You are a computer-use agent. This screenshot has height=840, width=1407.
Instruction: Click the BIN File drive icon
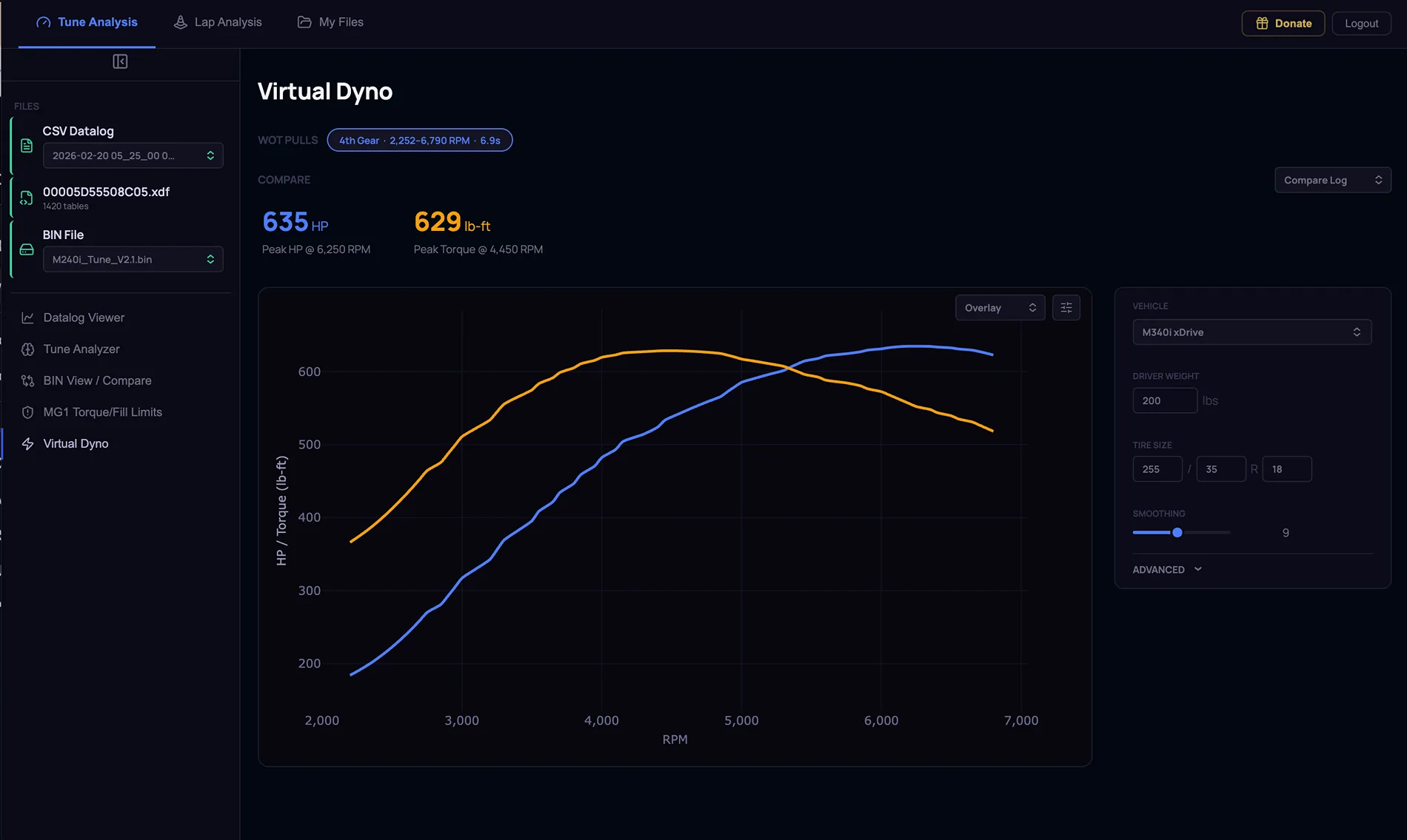point(27,249)
